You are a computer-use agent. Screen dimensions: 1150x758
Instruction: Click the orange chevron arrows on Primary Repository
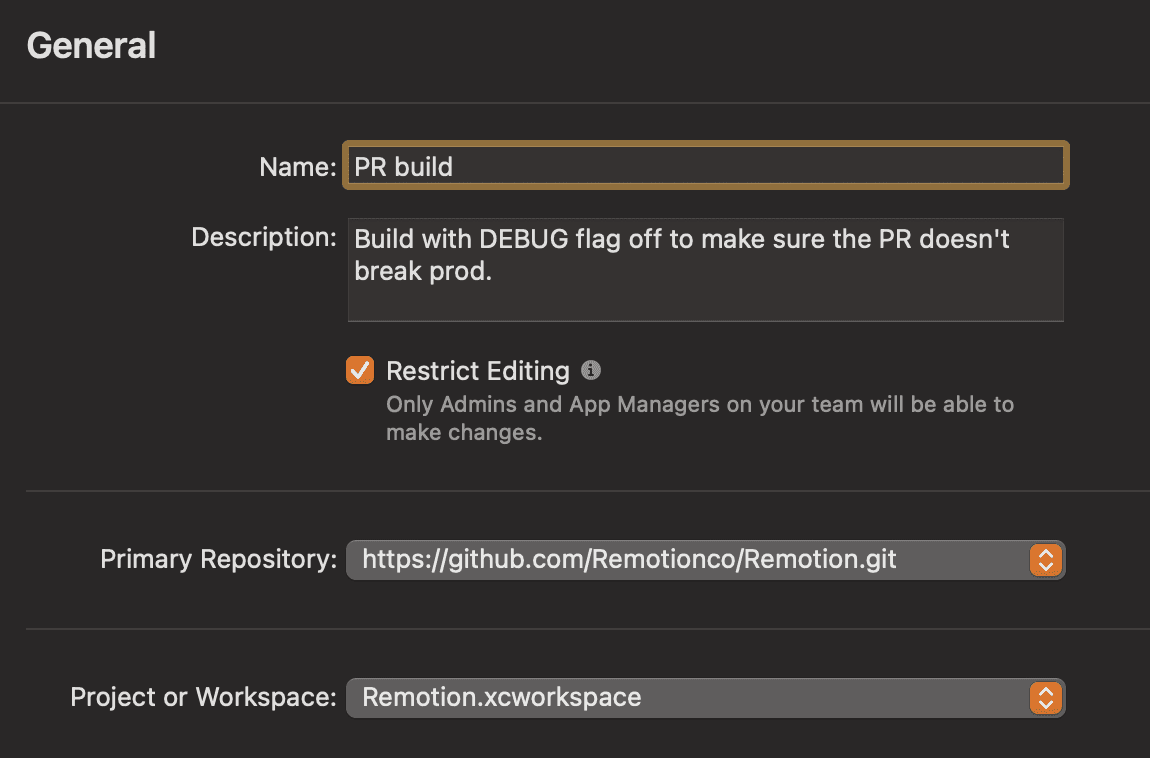coord(1044,560)
